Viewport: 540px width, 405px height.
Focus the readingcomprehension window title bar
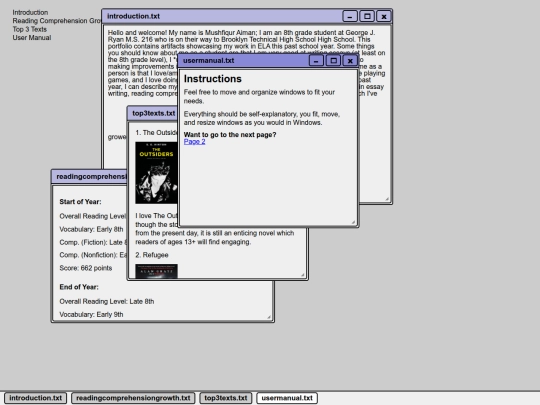tap(90, 177)
